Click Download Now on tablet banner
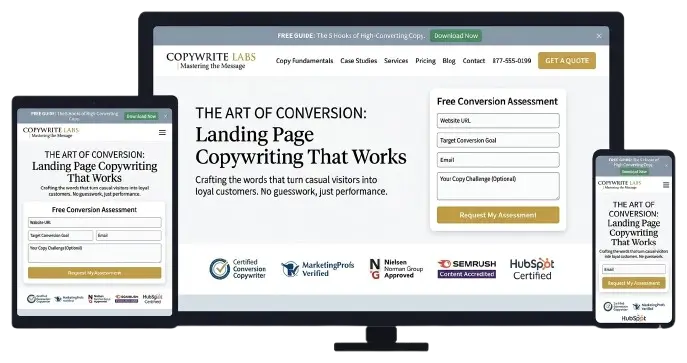 [141, 116]
